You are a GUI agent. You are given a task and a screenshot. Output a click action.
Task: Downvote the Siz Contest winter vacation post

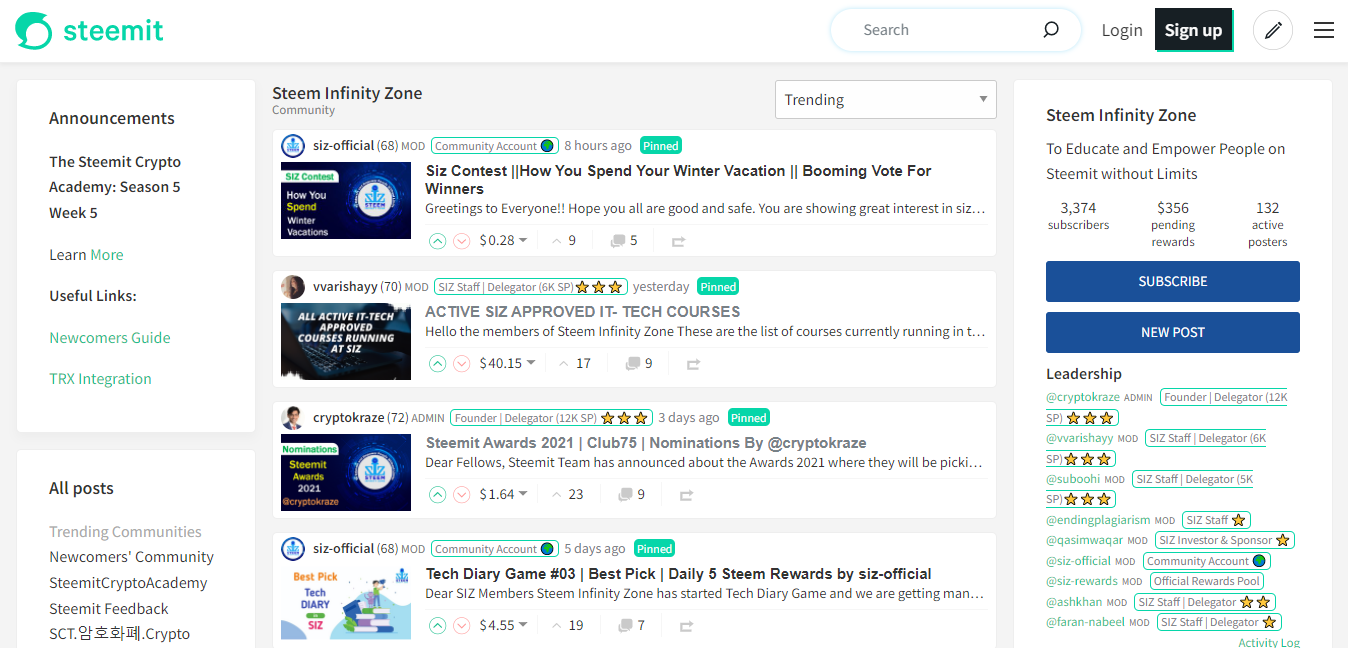(462, 241)
